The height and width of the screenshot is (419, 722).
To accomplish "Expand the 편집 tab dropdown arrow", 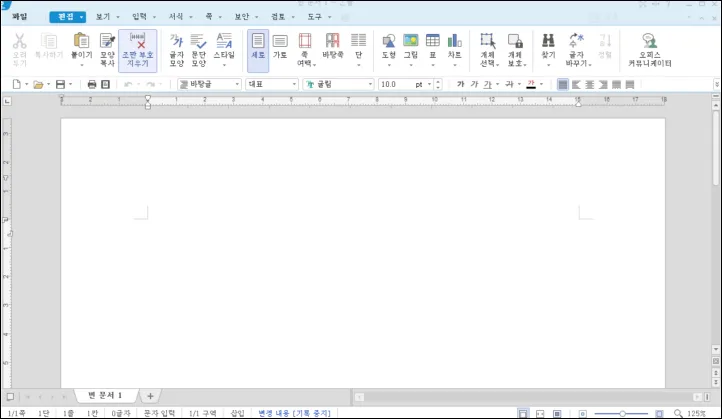I will [x=82, y=17].
